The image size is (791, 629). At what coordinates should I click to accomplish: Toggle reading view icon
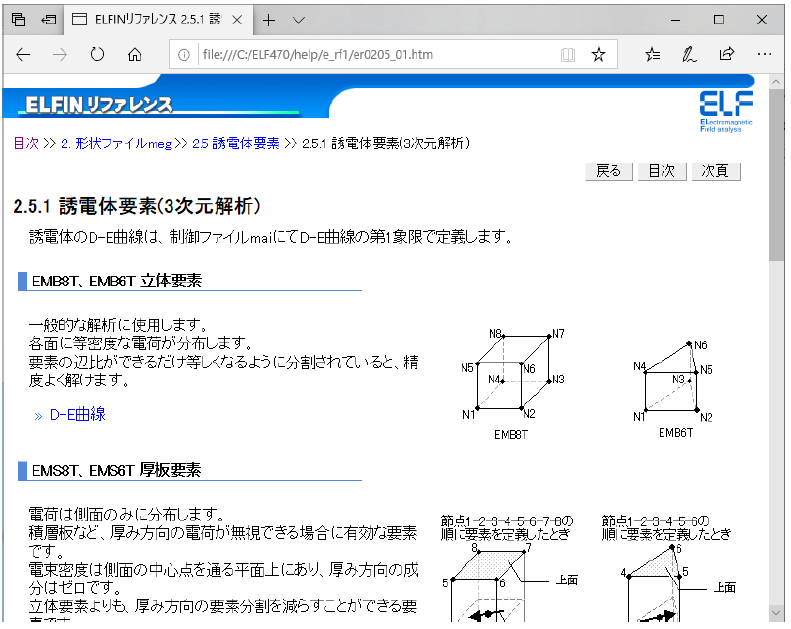pos(568,54)
